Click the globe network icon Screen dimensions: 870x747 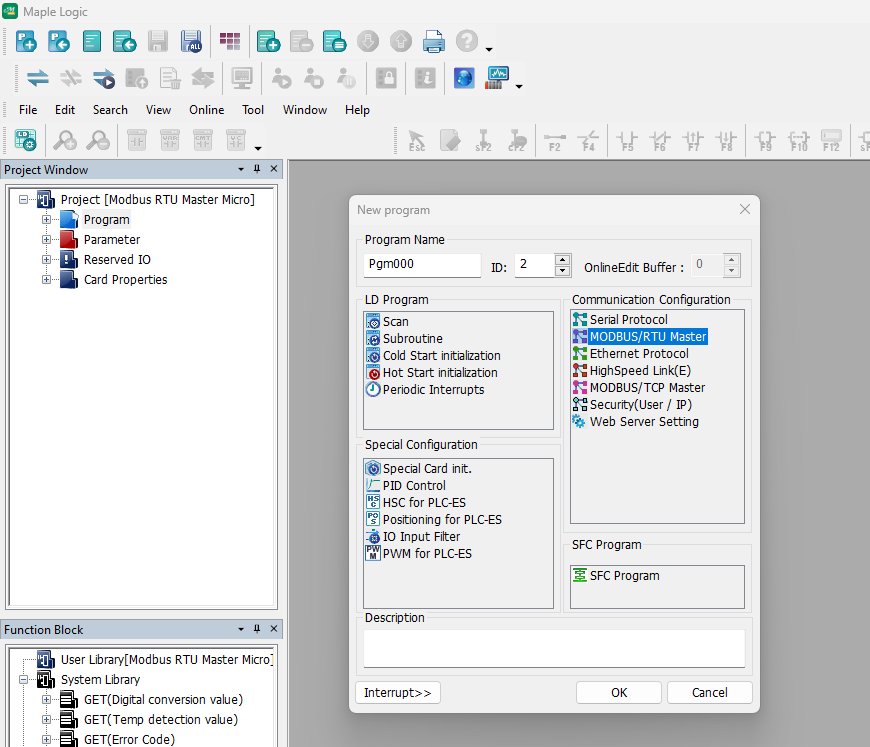click(464, 78)
